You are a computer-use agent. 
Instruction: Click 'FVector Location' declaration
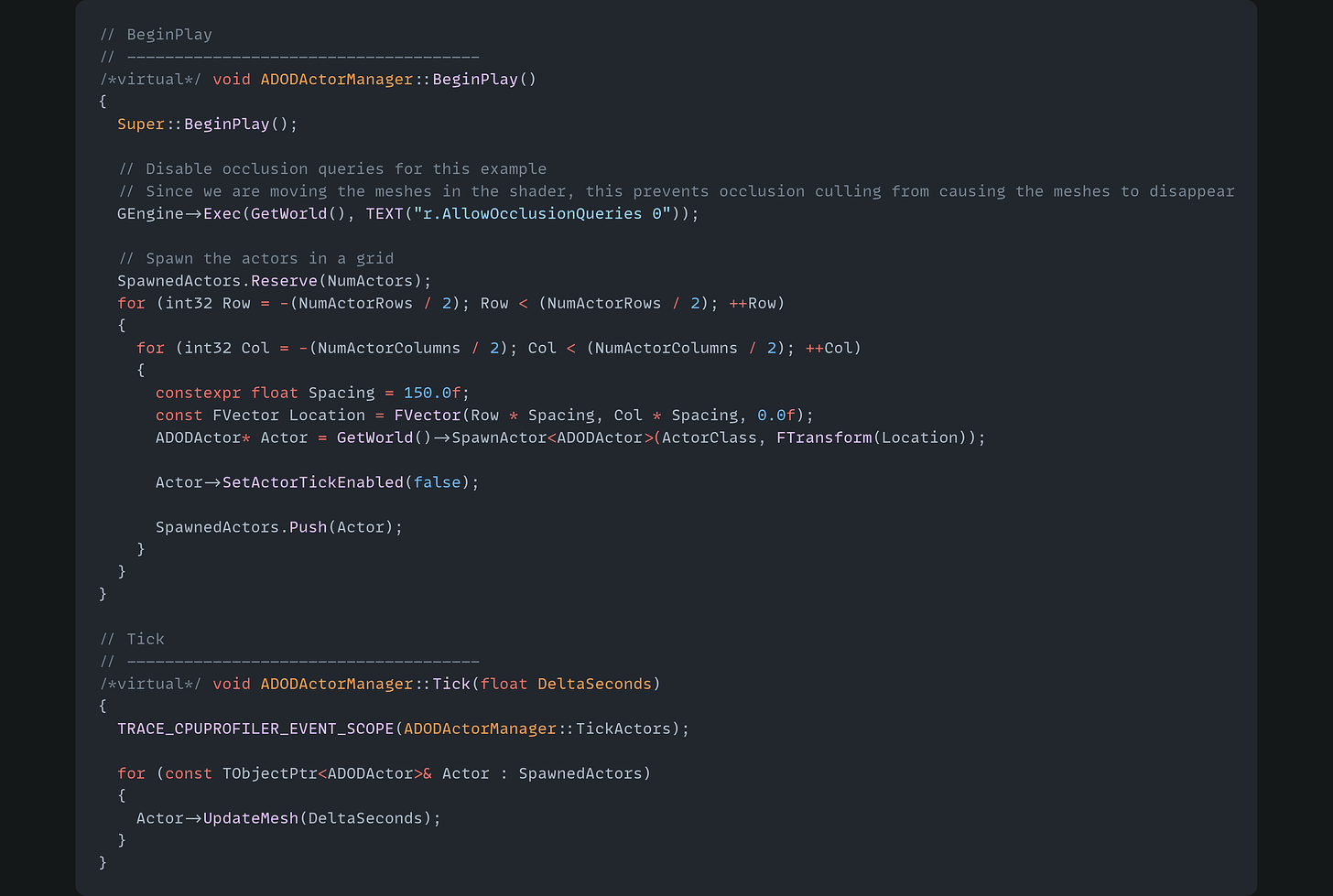click(288, 416)
